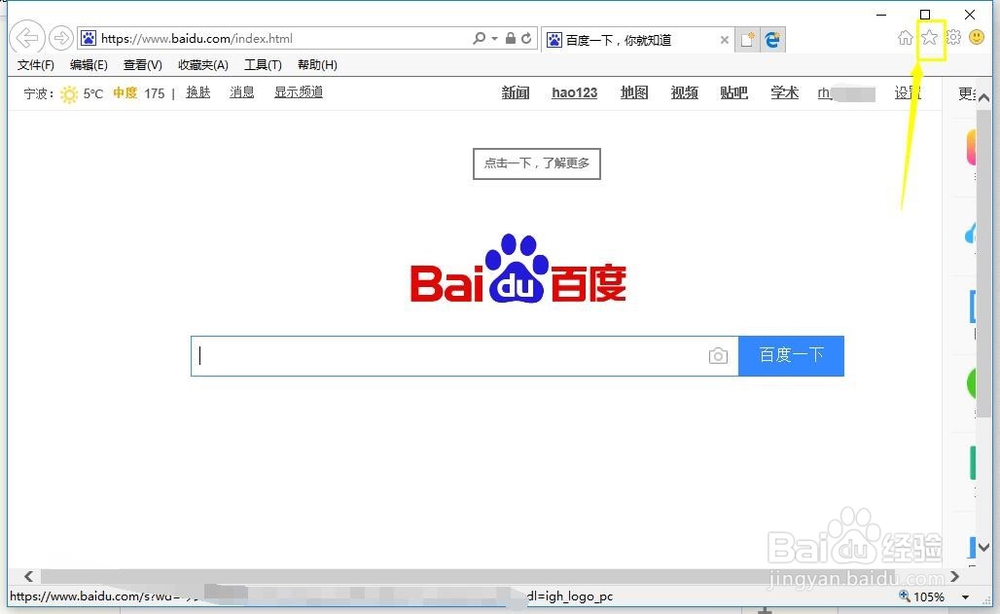Click the Home house icon

905,38
